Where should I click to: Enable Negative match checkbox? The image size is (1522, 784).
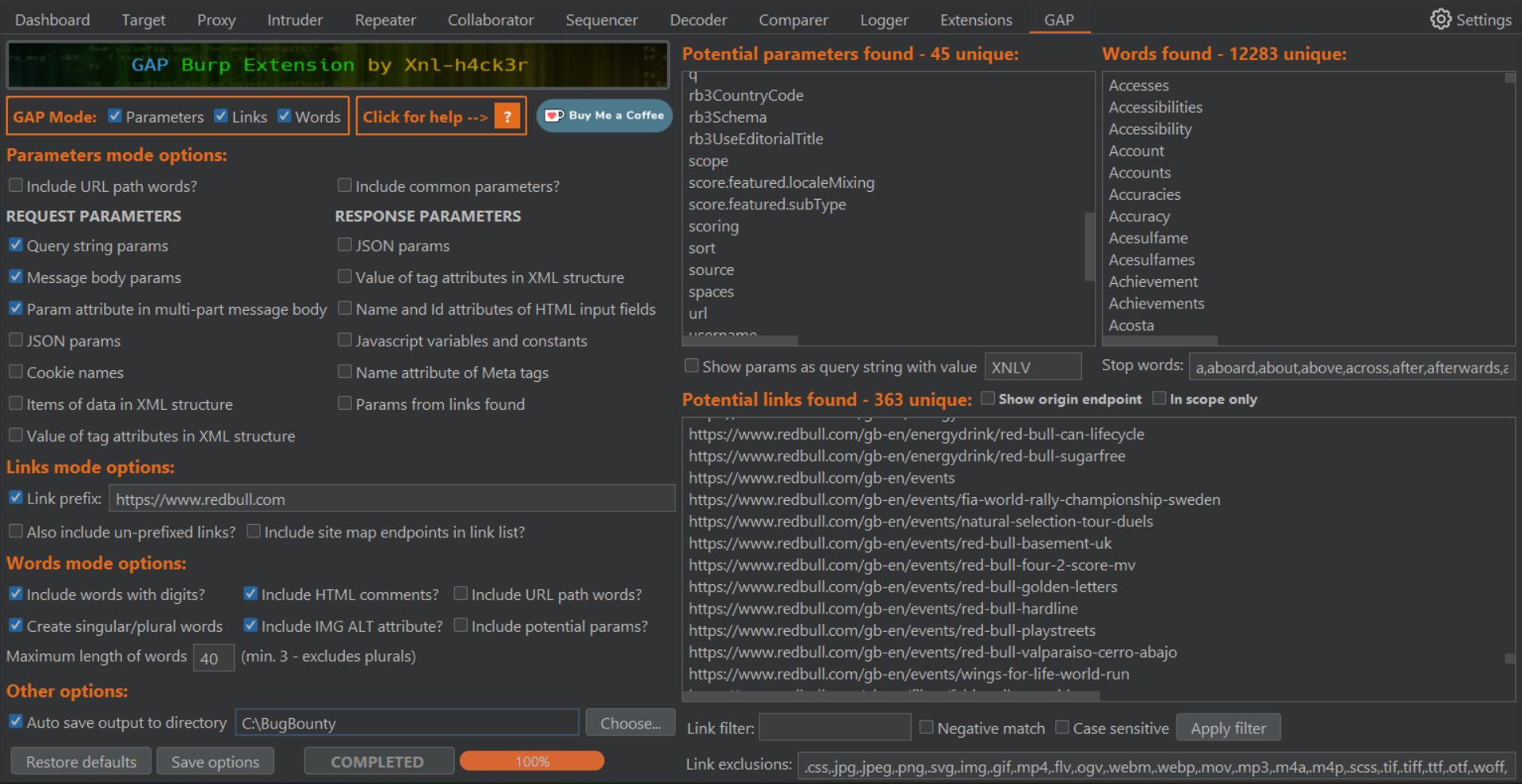(926, 728)
